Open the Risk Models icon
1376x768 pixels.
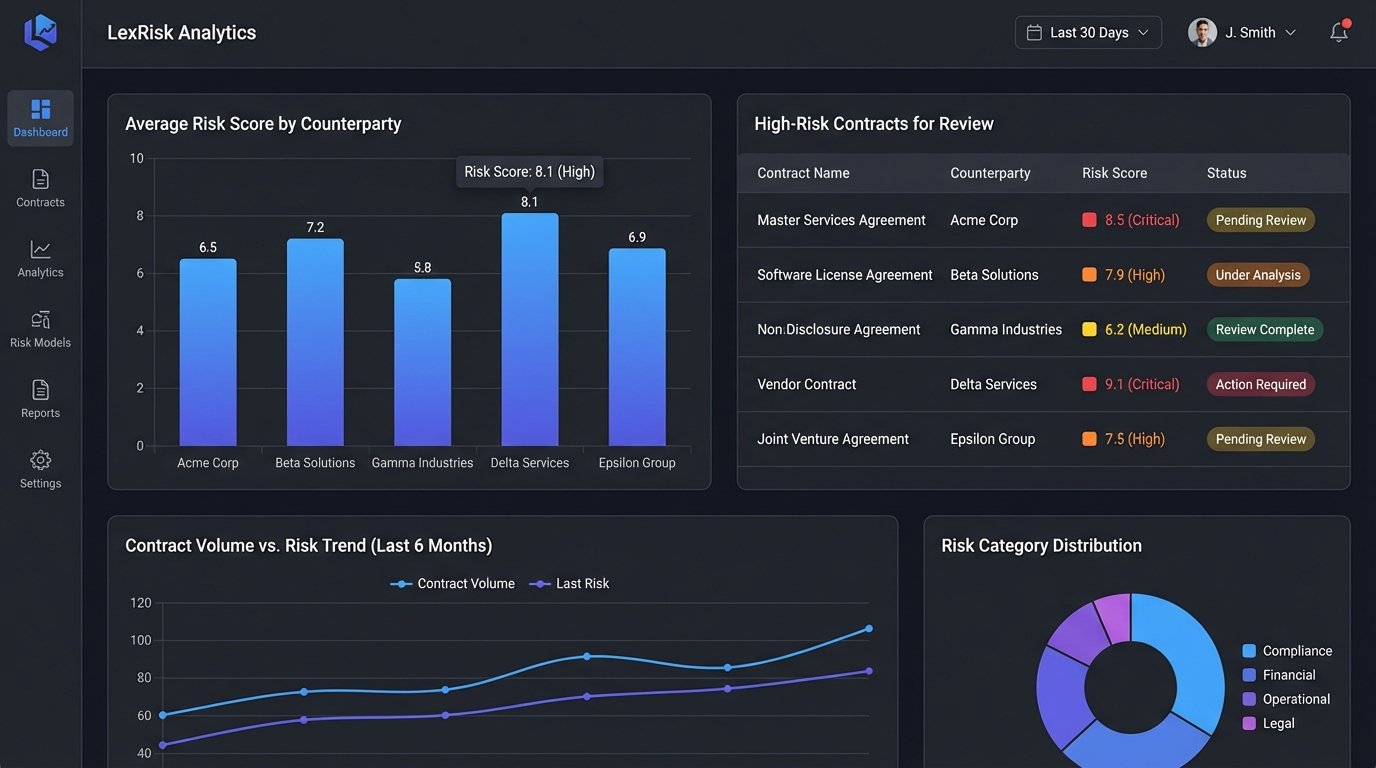click(40, 321)
